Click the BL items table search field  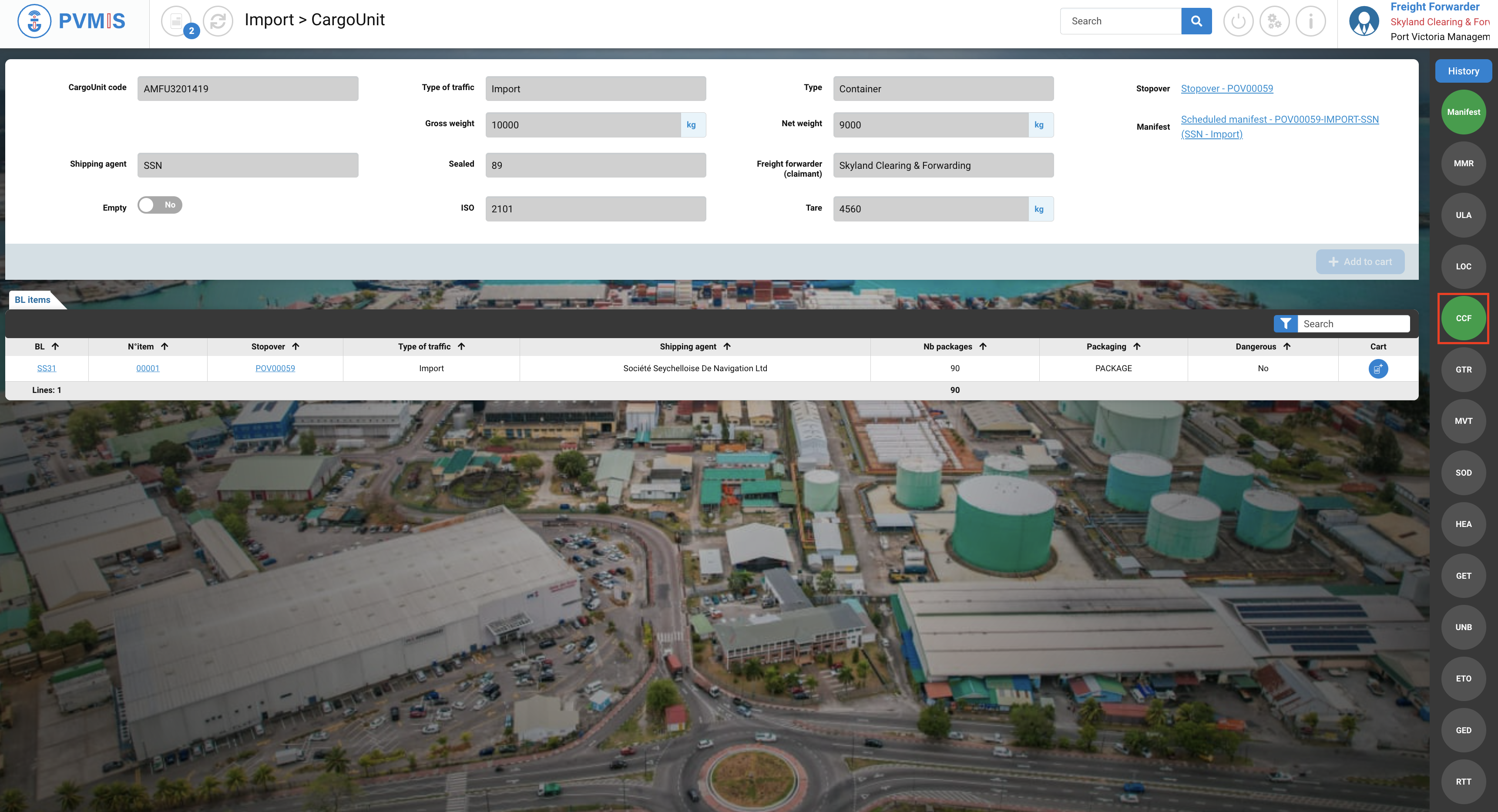tap(1353, 324)
